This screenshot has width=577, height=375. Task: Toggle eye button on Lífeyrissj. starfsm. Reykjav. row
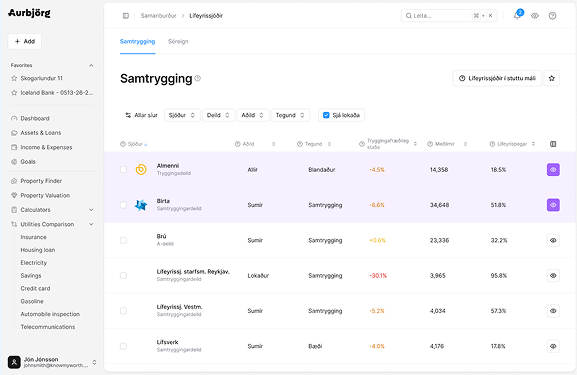(553, 276)
